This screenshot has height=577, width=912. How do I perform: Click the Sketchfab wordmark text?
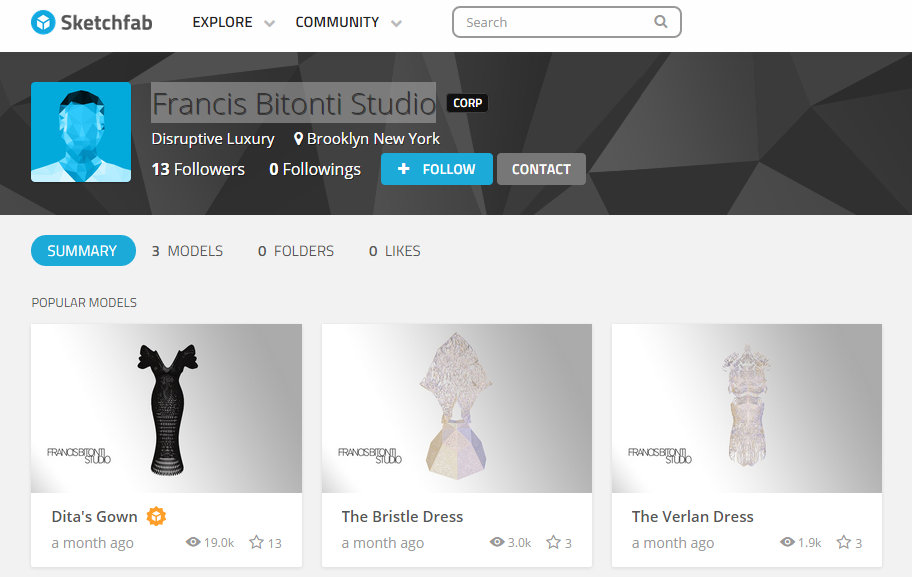click(106, 23)
